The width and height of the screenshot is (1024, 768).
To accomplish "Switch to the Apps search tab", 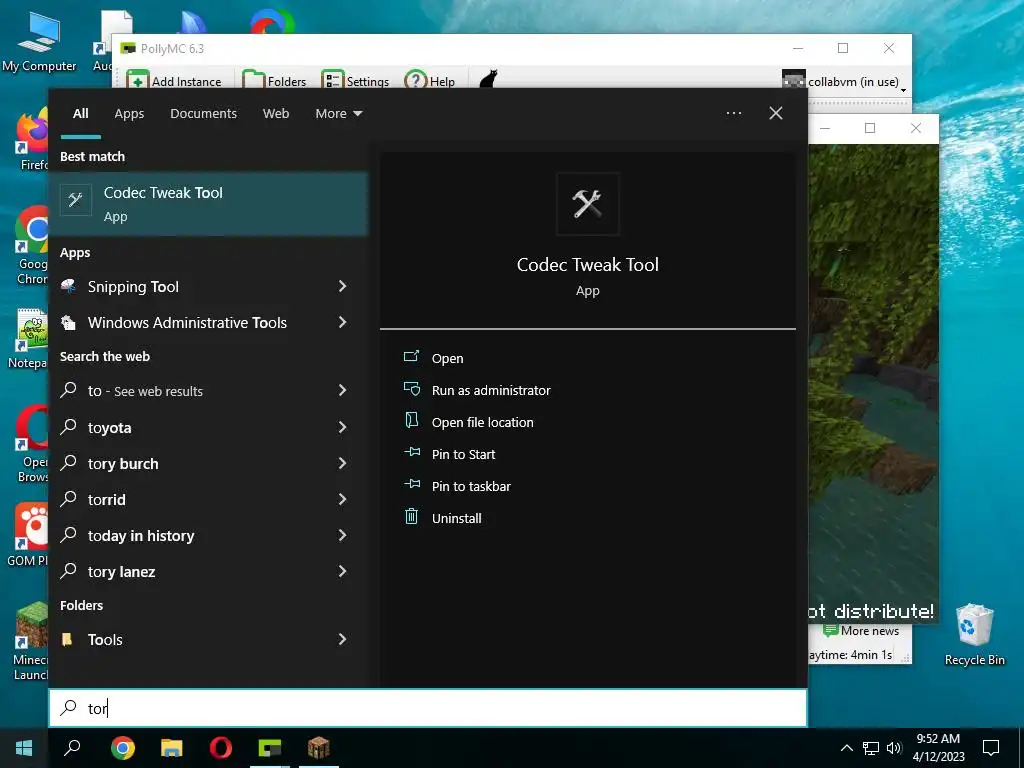I will pyautogui.click(x=129, y=114).
